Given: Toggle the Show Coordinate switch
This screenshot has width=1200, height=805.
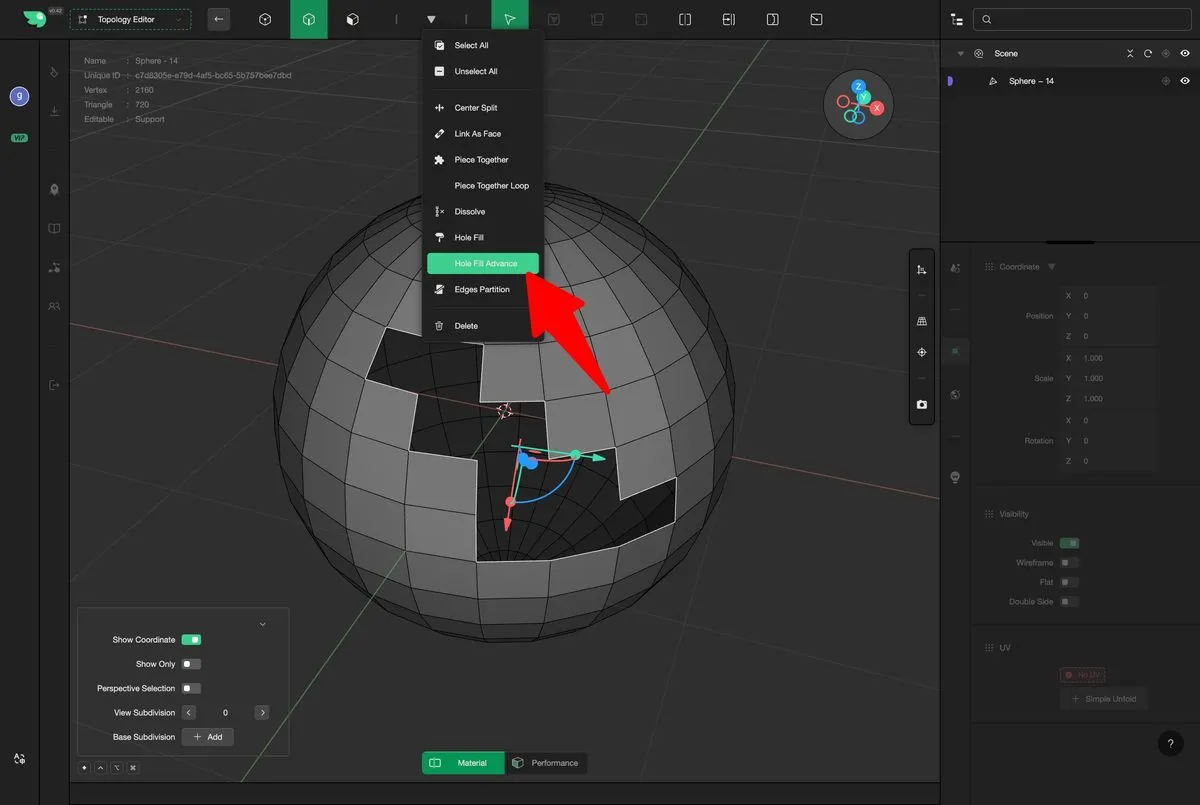Looking at the screenshot, I should 191,640.
